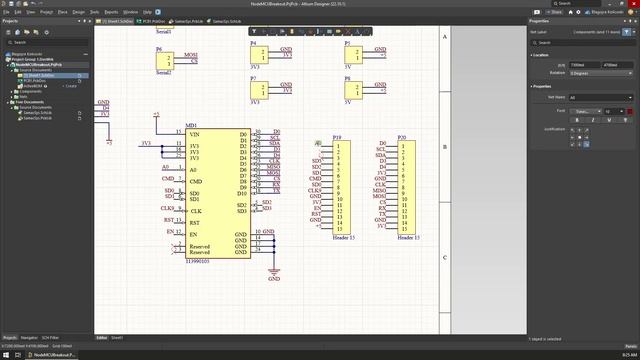
Task: Click the Select Rectangle tool in the floating toolbar
Action: pos(273,31)
